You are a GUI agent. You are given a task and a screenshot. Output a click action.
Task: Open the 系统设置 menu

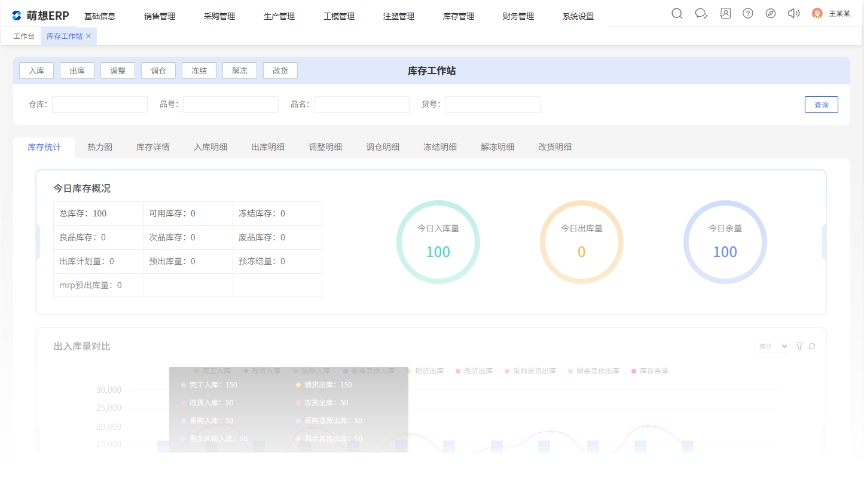pyautogui.click(x=578, y=17)
